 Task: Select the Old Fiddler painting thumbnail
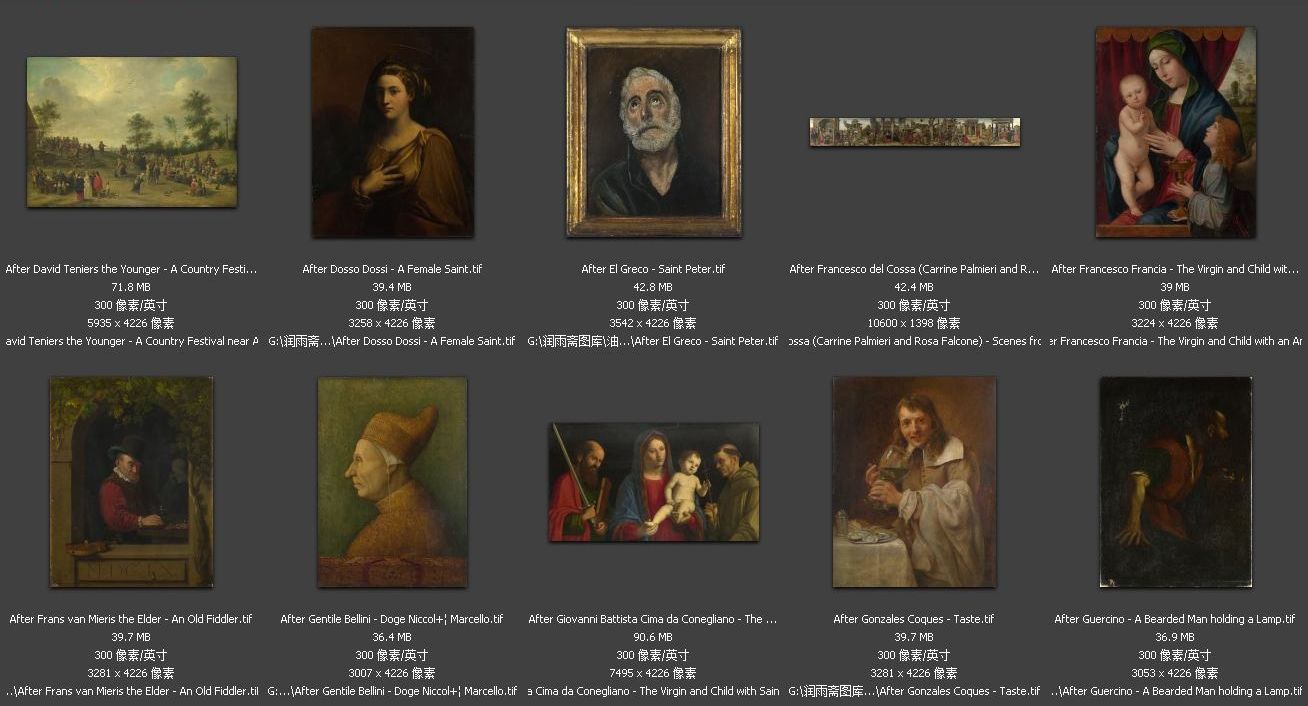pos(132,482)
